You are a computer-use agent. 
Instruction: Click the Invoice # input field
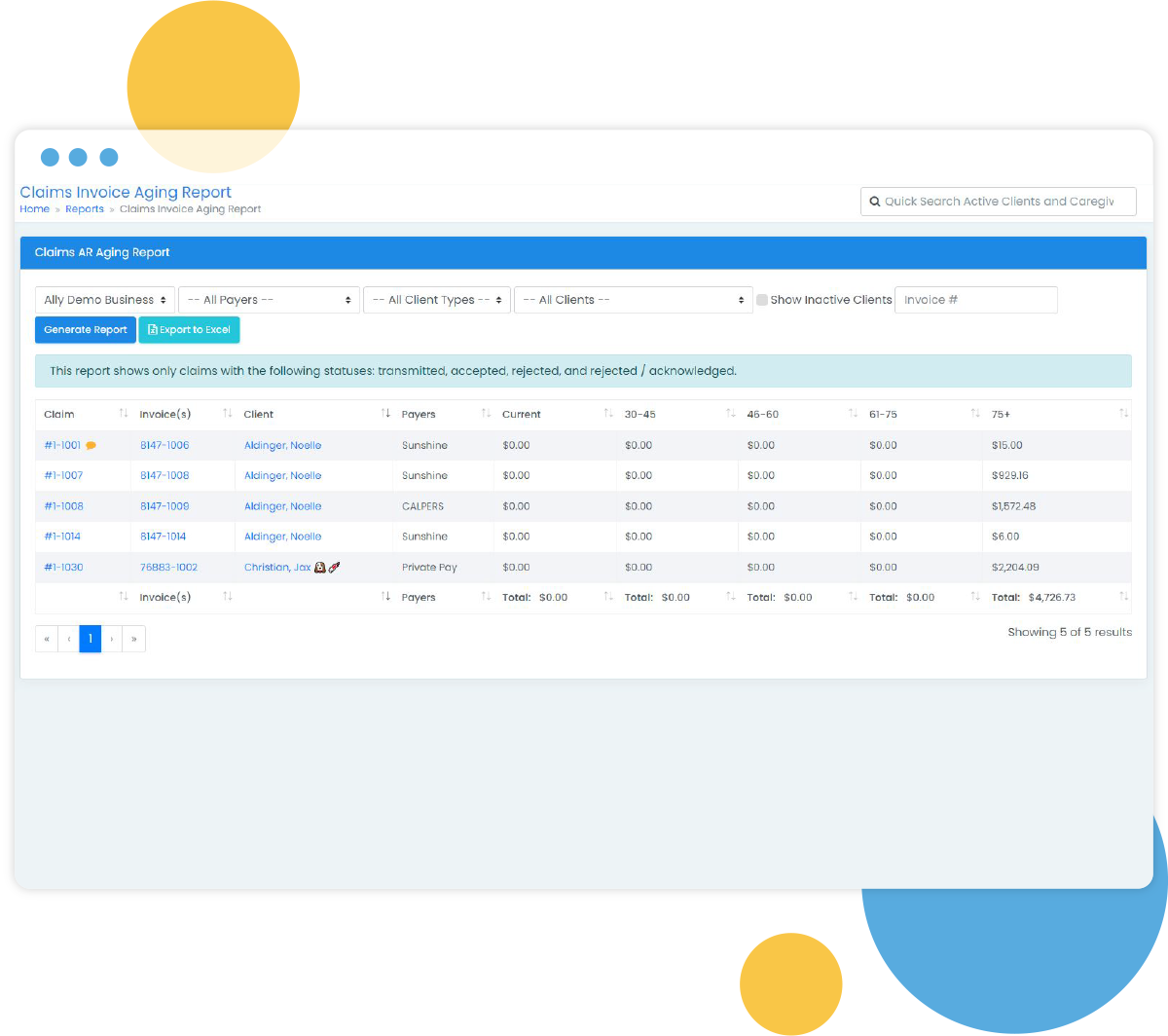tap(975, 300)
